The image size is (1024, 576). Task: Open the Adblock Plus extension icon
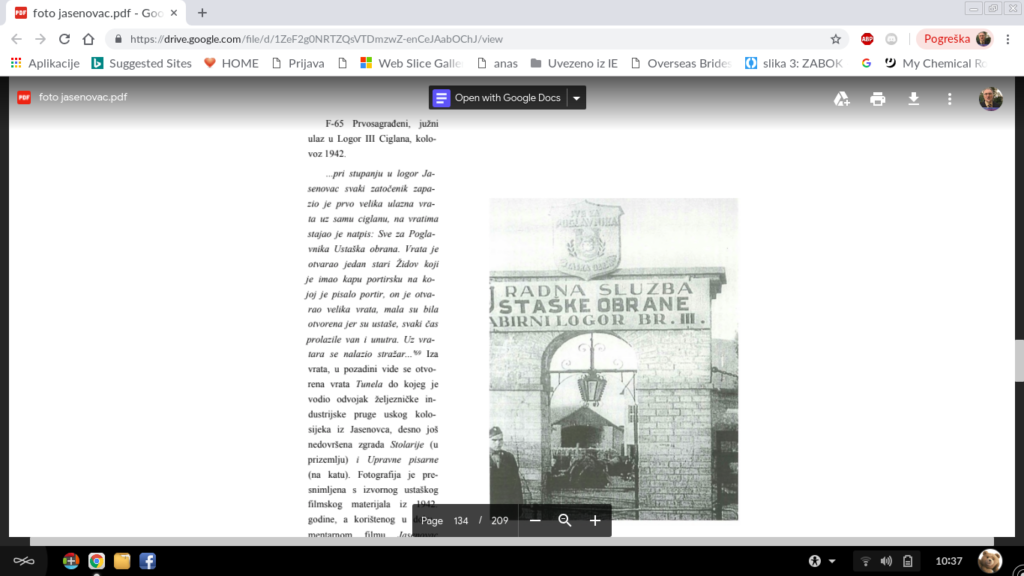tap(867, 39)
